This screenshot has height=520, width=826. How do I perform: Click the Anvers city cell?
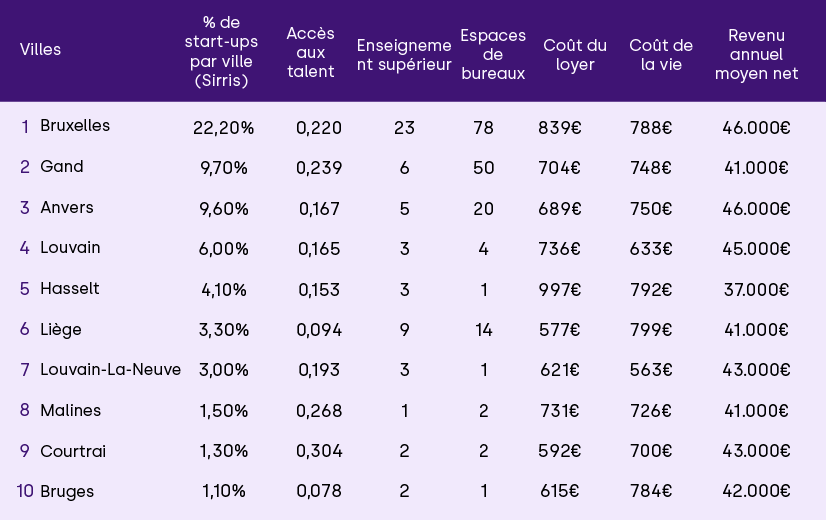(x=67, y=208)
